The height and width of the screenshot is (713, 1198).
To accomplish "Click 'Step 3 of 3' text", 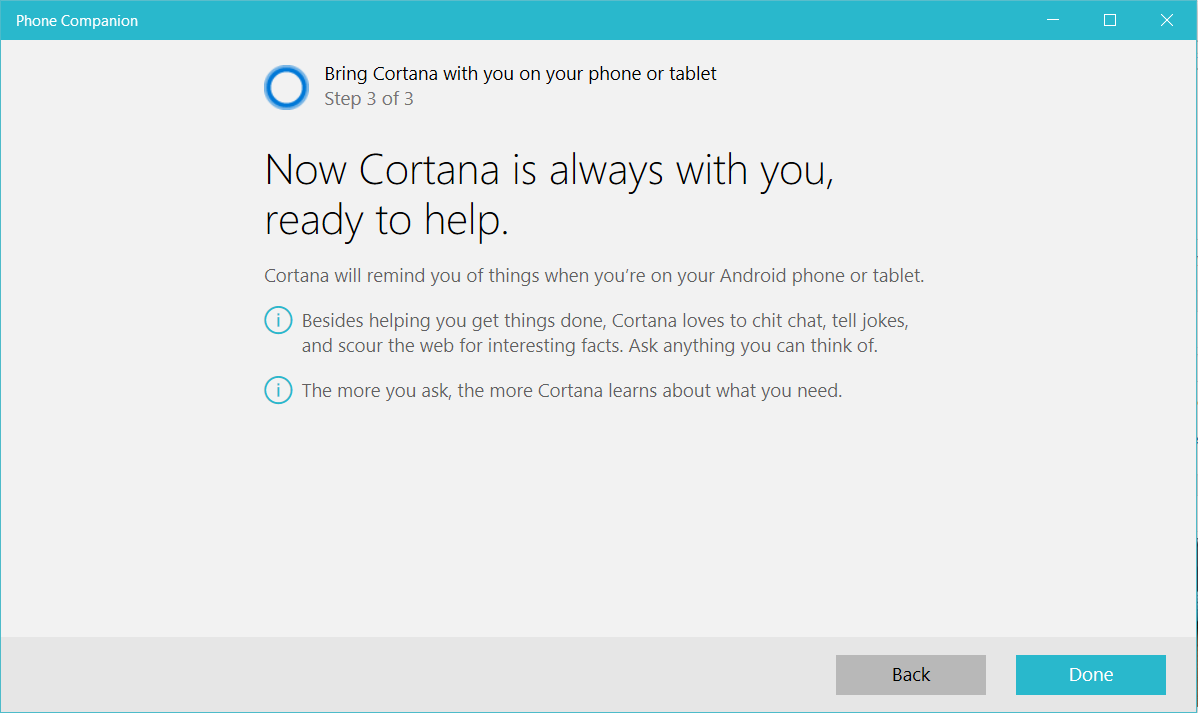I will tap(369, 99).
